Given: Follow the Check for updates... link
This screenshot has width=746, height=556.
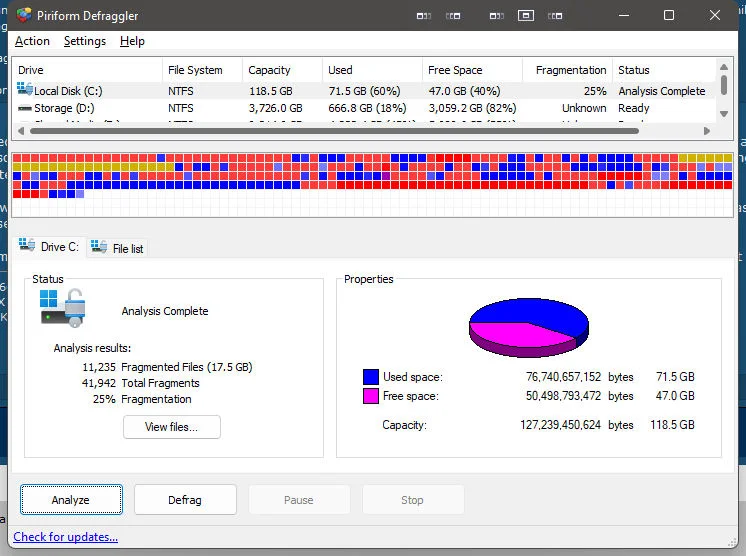Looking at the screenshot, I should click(x=66, y=537).
